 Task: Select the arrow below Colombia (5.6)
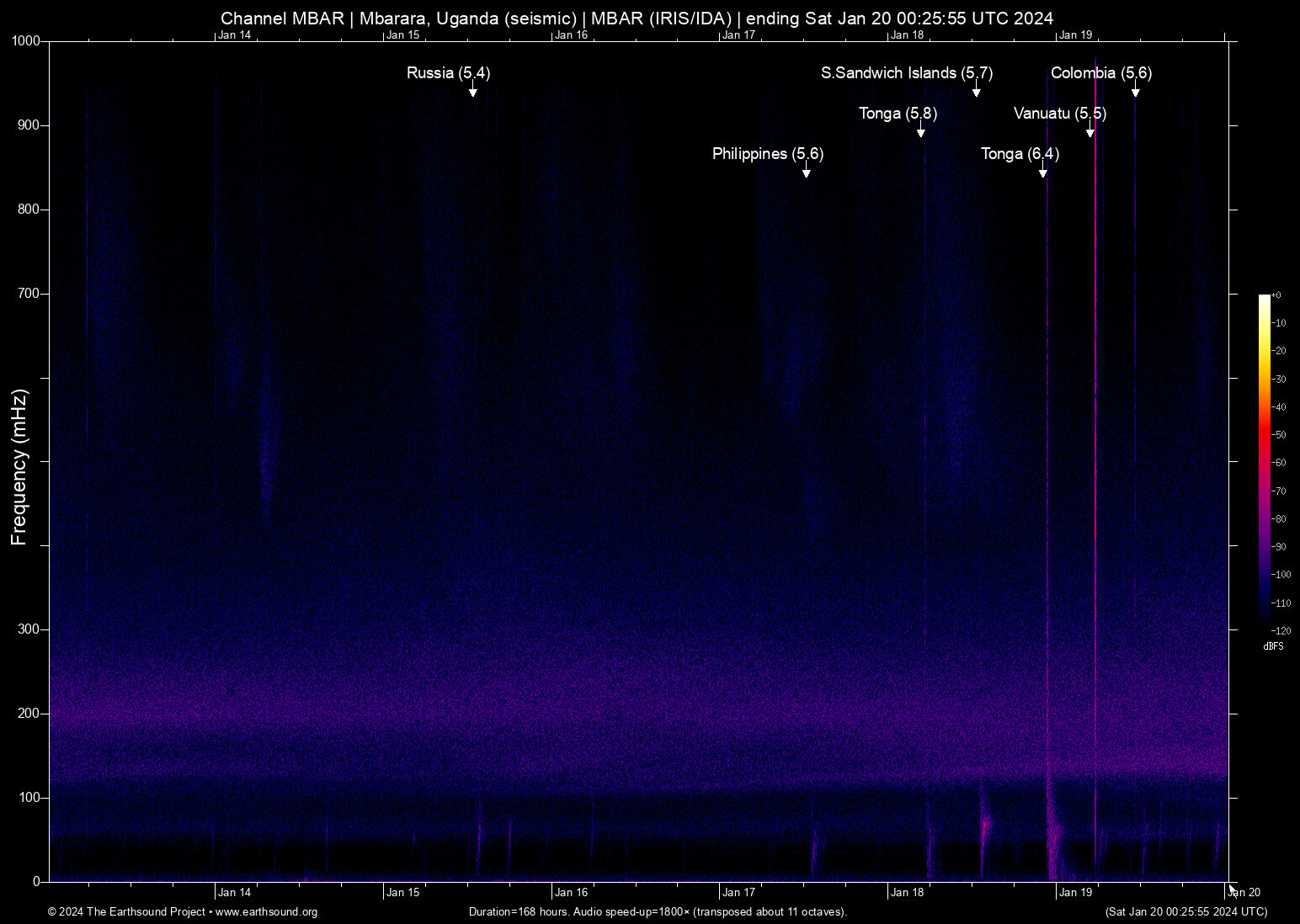pyautogui.click(x=1136, y=91)
